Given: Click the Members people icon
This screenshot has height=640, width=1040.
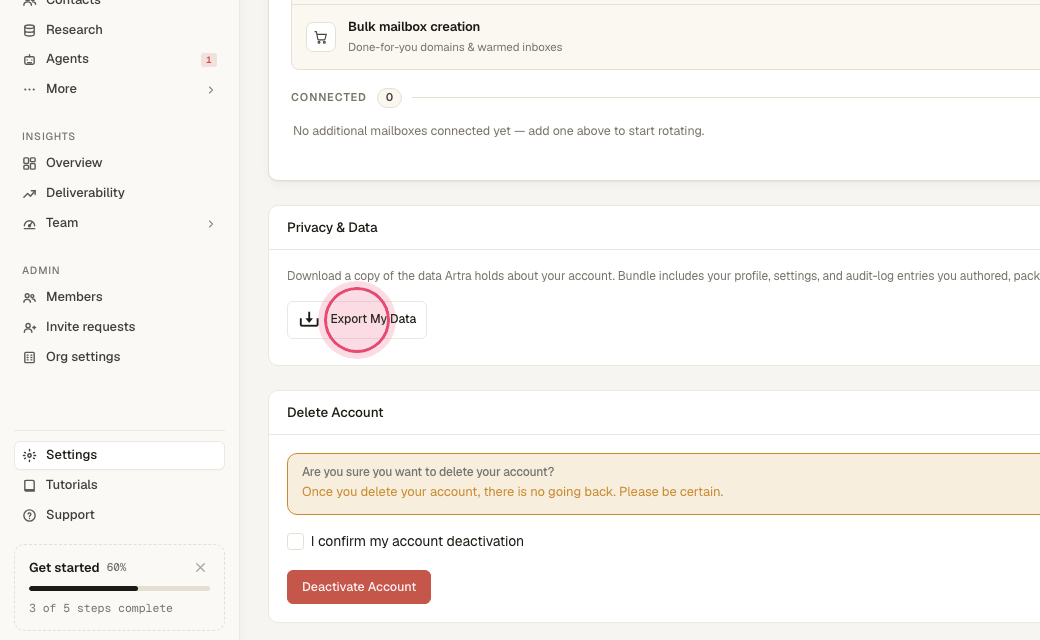Looking at the screenshot, I should point(29,298).
